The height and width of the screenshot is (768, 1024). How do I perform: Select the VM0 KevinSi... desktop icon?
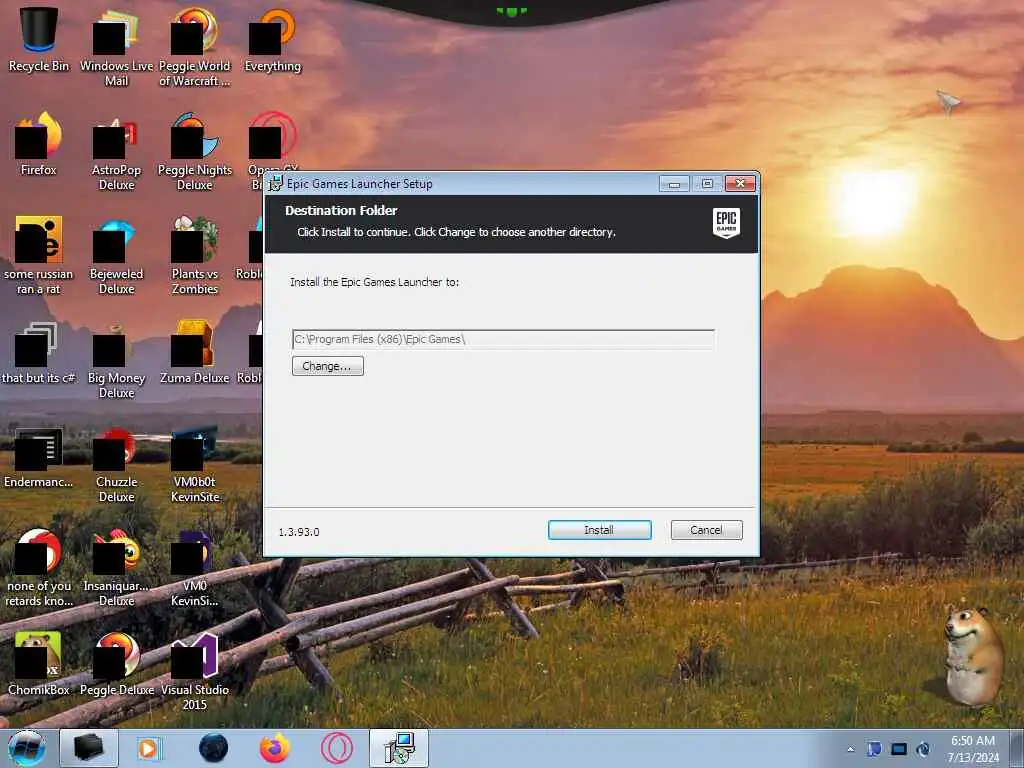(x=195, y=568)
